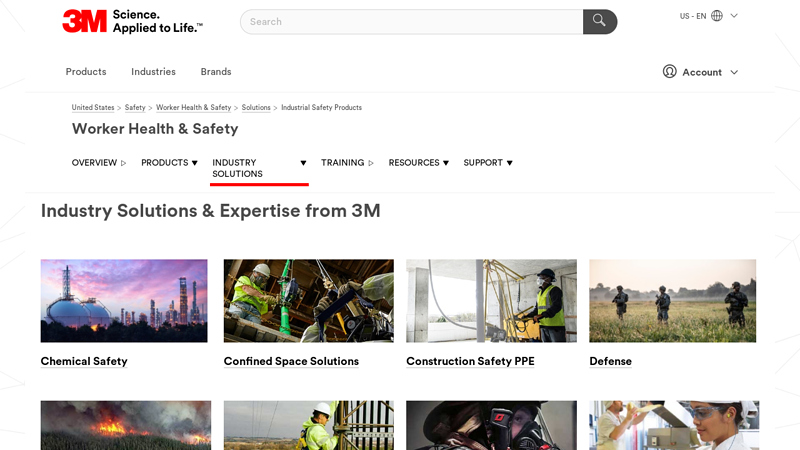
Task: Click the Industry Solutions & Expertise heading
Action: 211,211
